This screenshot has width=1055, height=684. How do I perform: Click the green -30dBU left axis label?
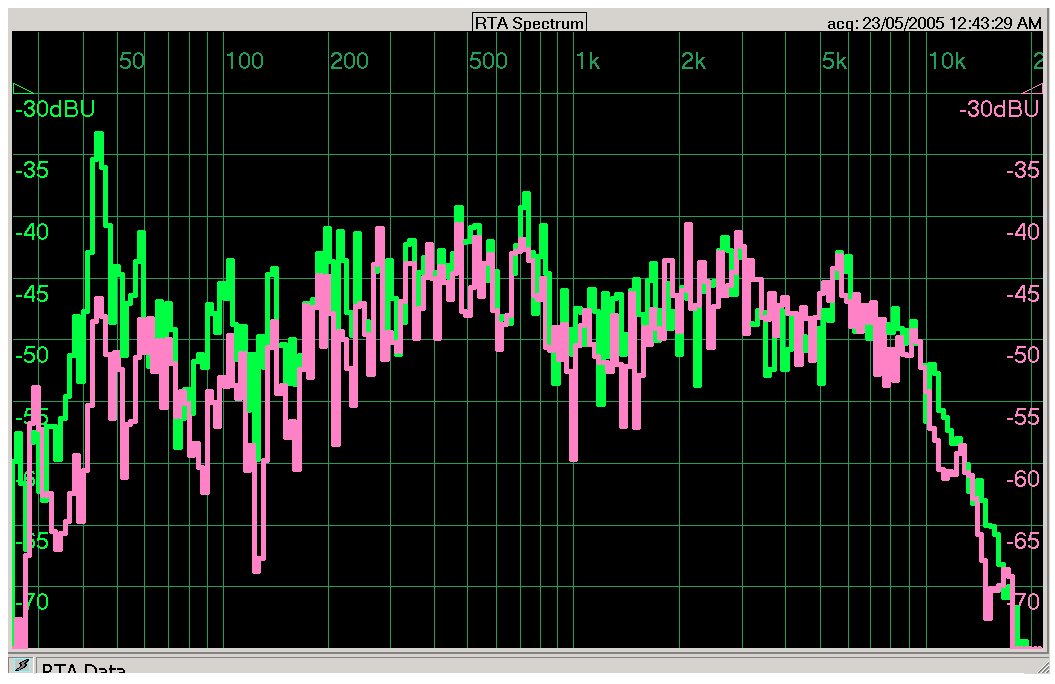click(x=55, y=109)
